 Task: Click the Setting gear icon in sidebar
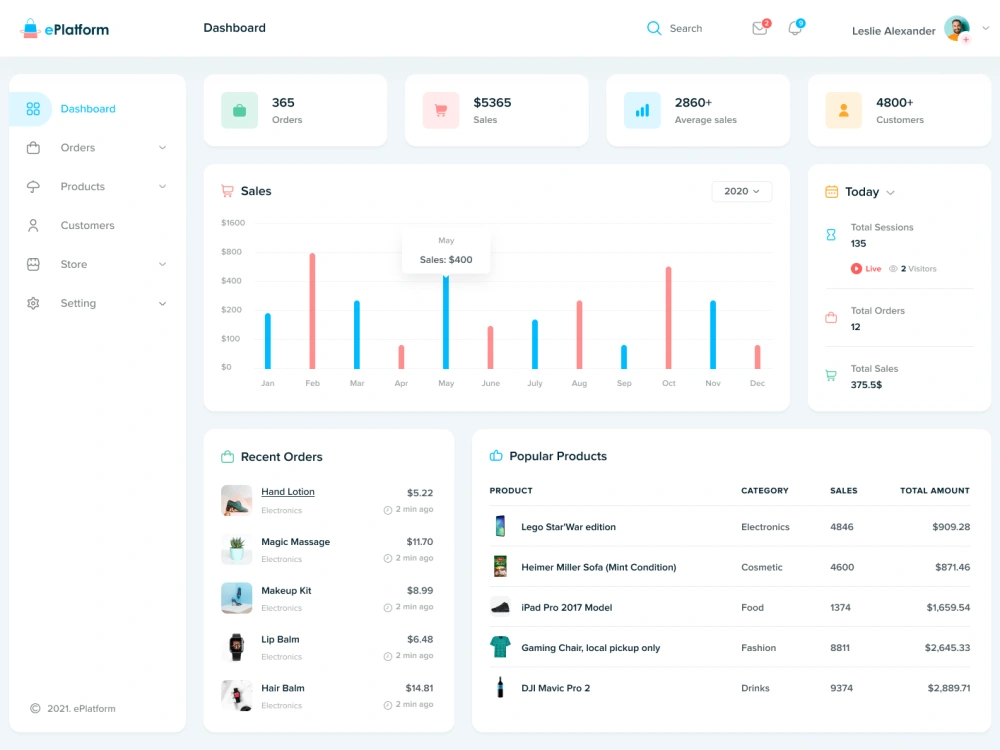point(33,304)
